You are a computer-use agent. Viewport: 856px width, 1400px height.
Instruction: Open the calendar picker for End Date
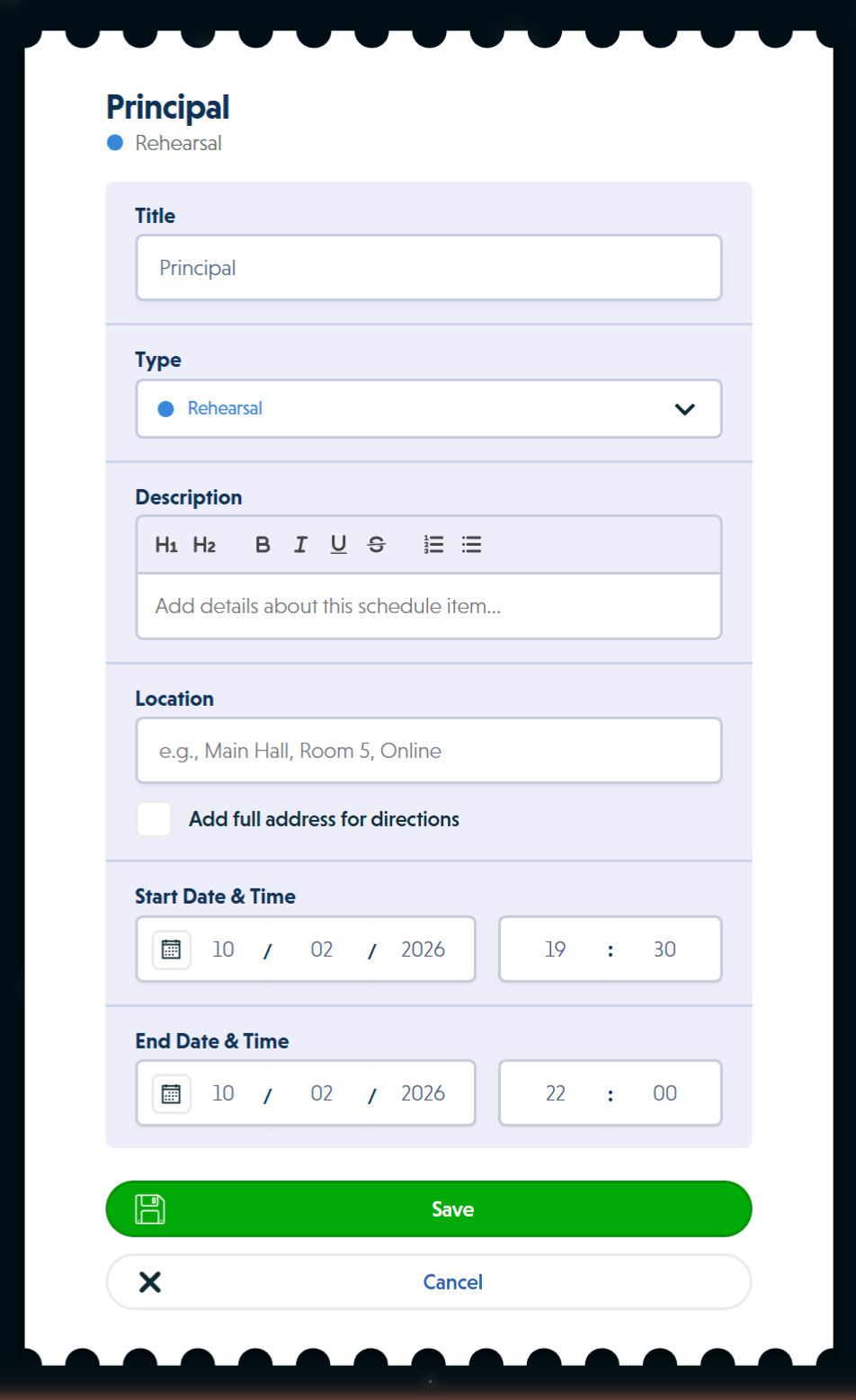pyautogui.click(x=170, y=1092)
